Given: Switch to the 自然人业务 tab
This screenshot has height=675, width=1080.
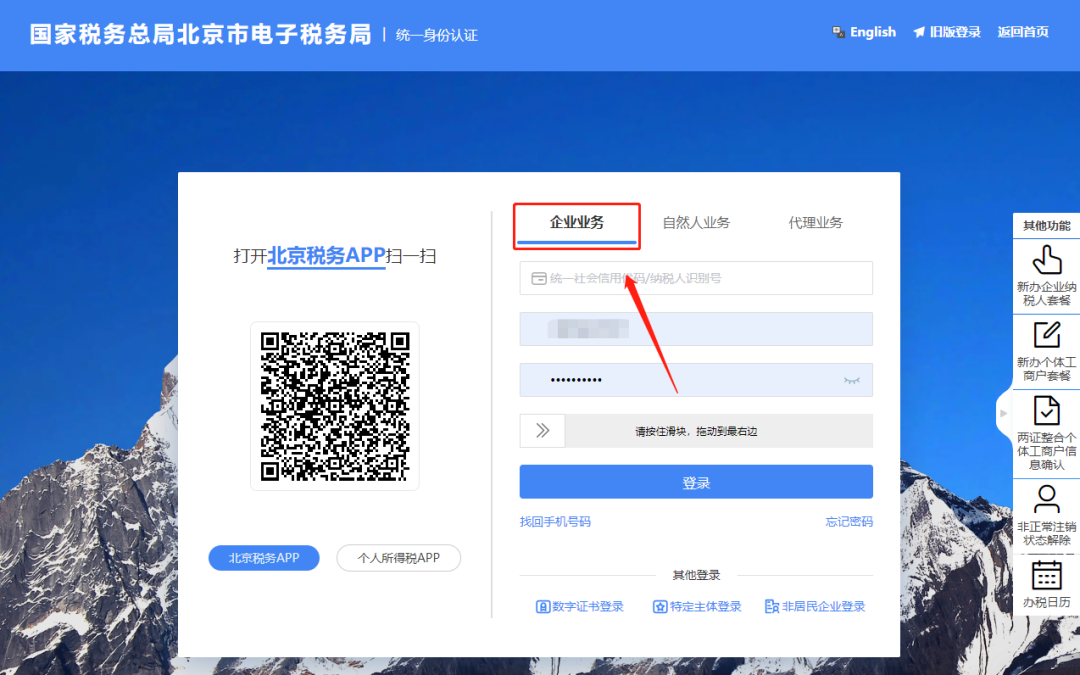Looking at the screenshot, I should click(696, 222).
